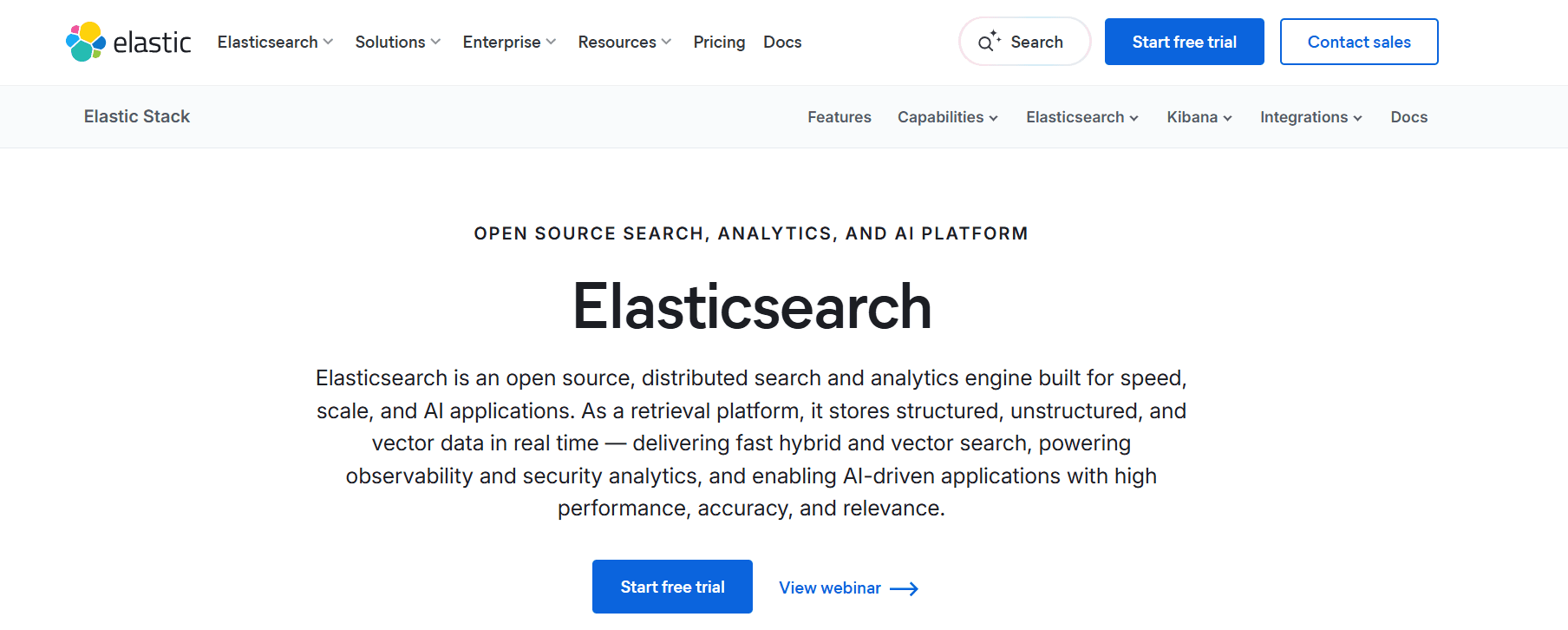
Task: Expand the top Elasticsearch menu chevron
Action: [x=328, y=42]
